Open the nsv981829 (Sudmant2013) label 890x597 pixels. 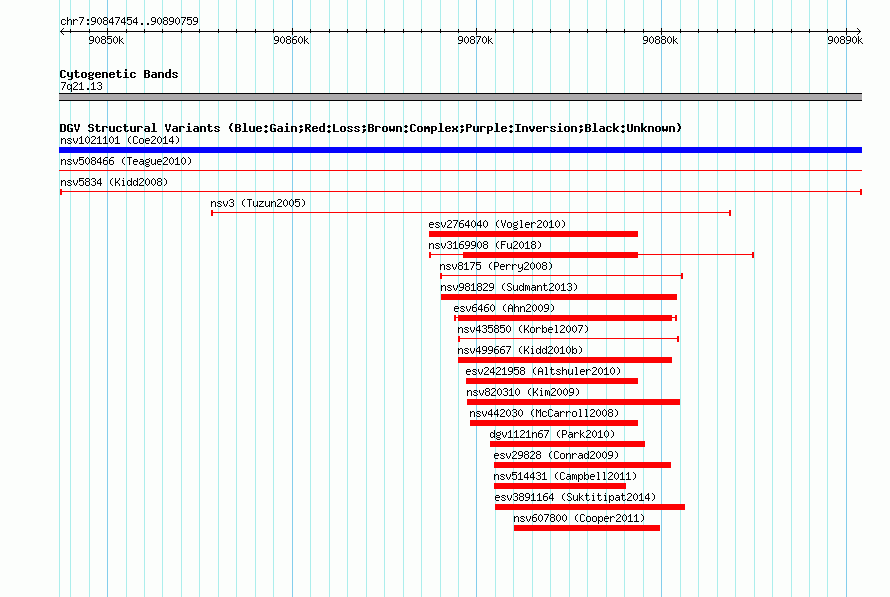pyautogui.click(x=509, y=287)
